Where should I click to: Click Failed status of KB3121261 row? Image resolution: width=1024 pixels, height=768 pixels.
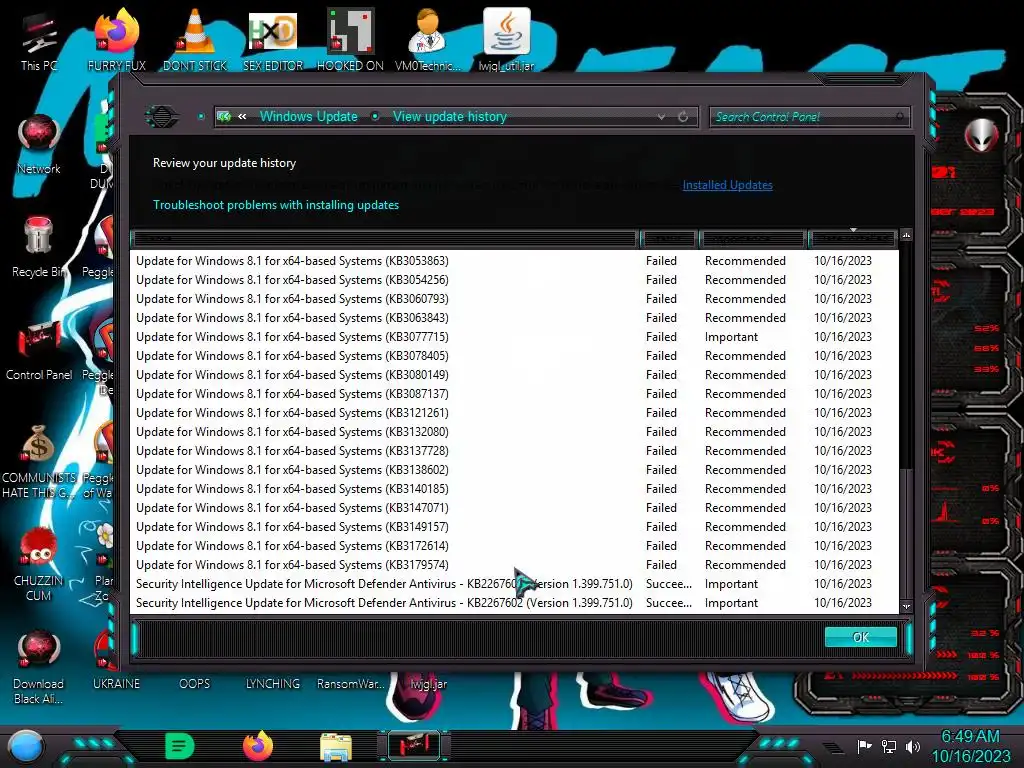pyautogui.click(x=661, y=412)
